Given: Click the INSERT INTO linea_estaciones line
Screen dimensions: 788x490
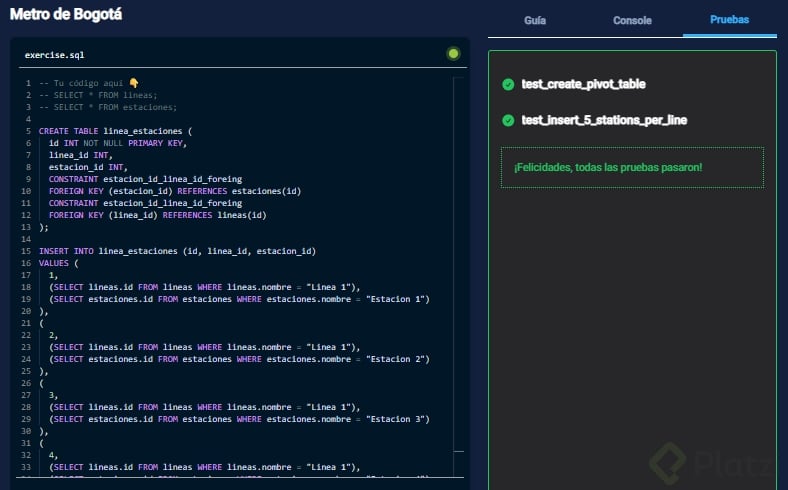Looking at the screenshot, I should pyautogui.click(x=177, y=251).
